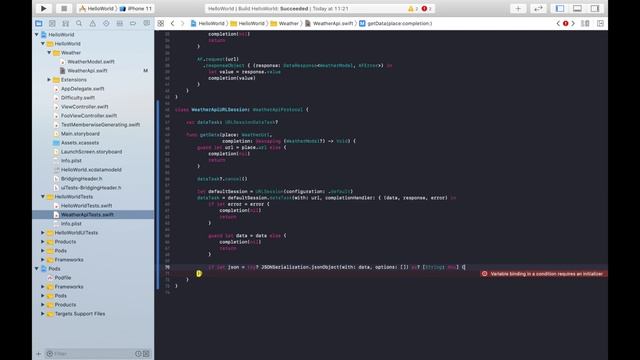The image size is (640, 360).
Task: Expand the Extensions group
Action: (49, 80)
